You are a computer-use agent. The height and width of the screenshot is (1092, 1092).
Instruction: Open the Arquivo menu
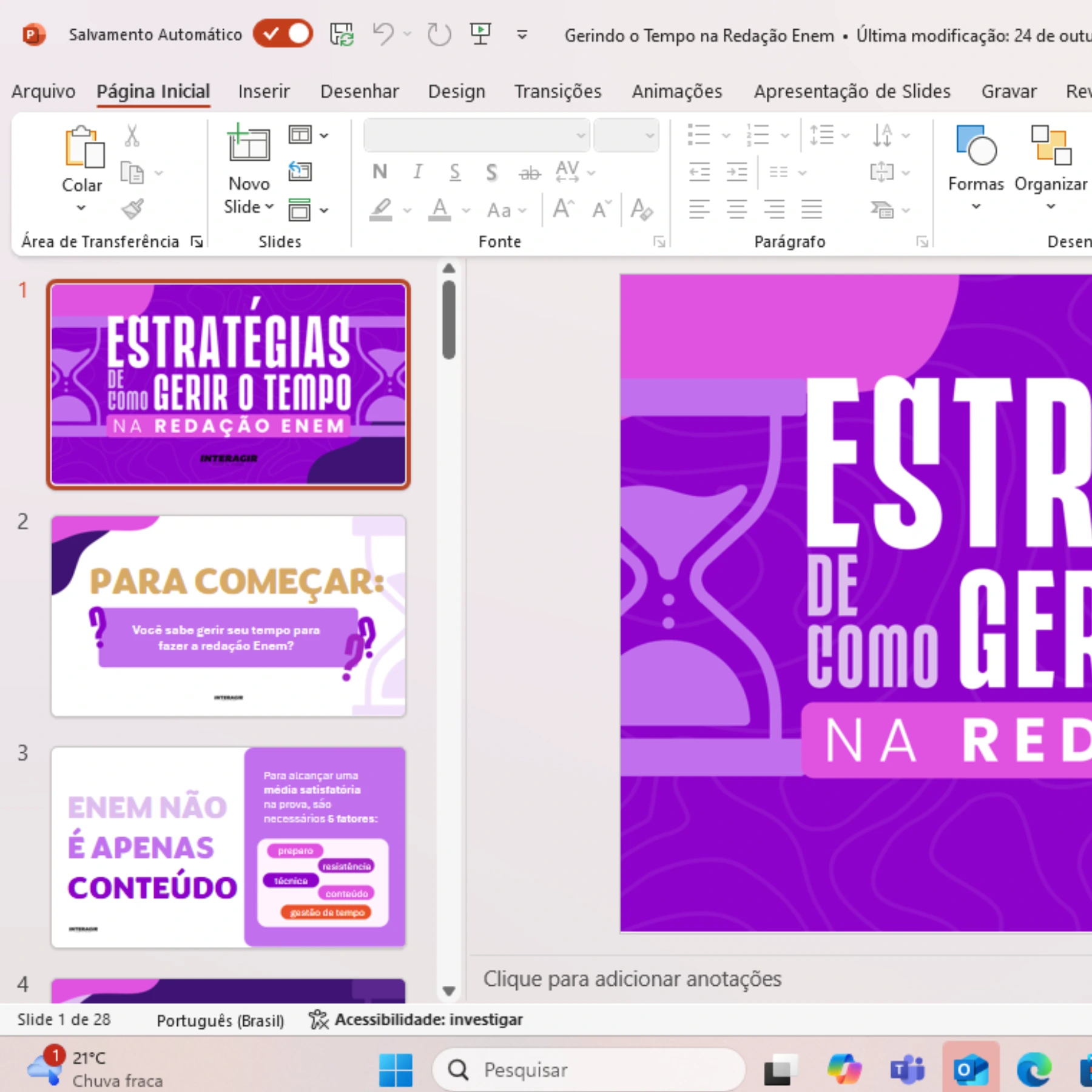coord(43,91)
